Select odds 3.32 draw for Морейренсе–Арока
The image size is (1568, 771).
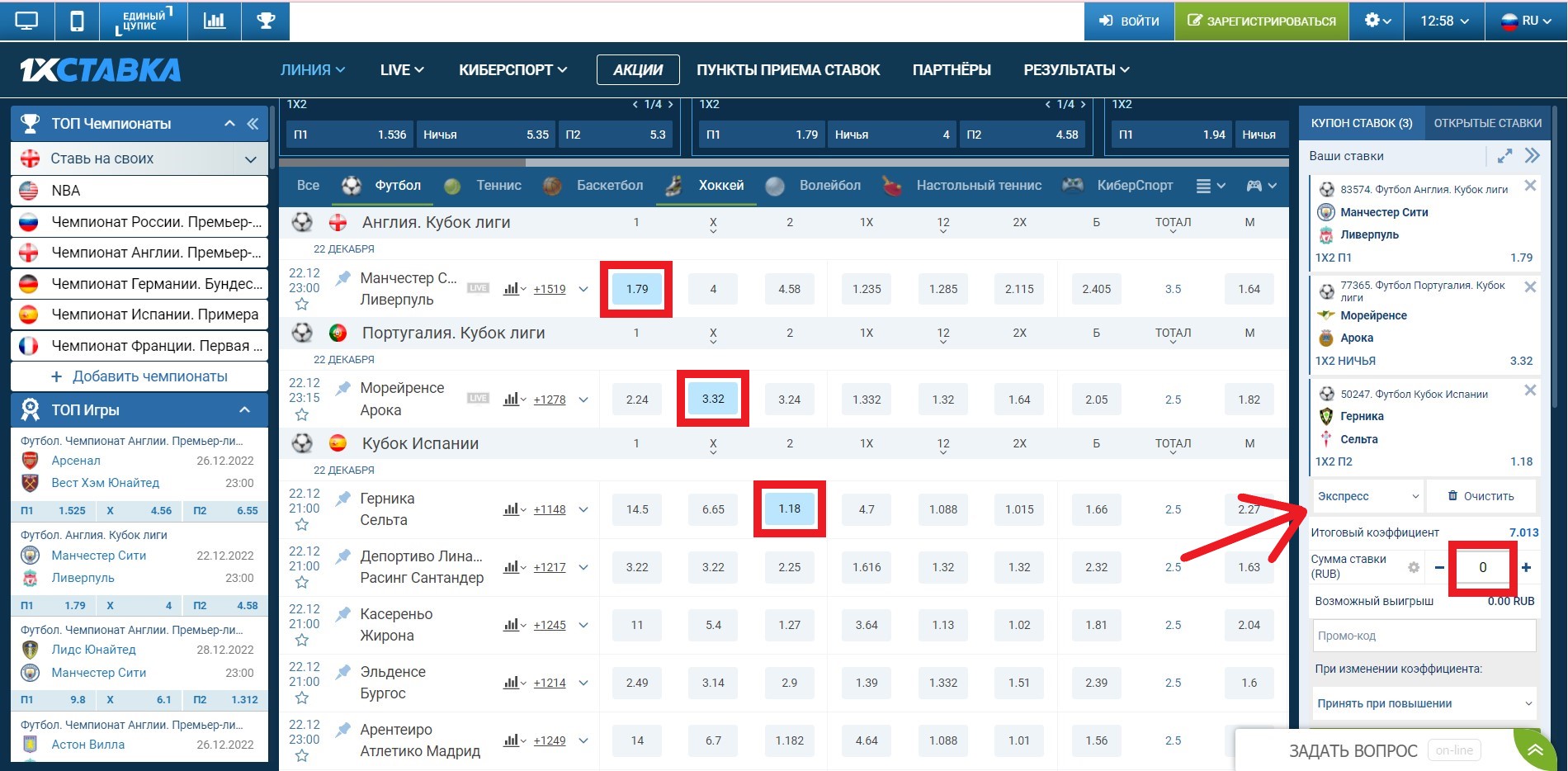(x=713, y=399)
